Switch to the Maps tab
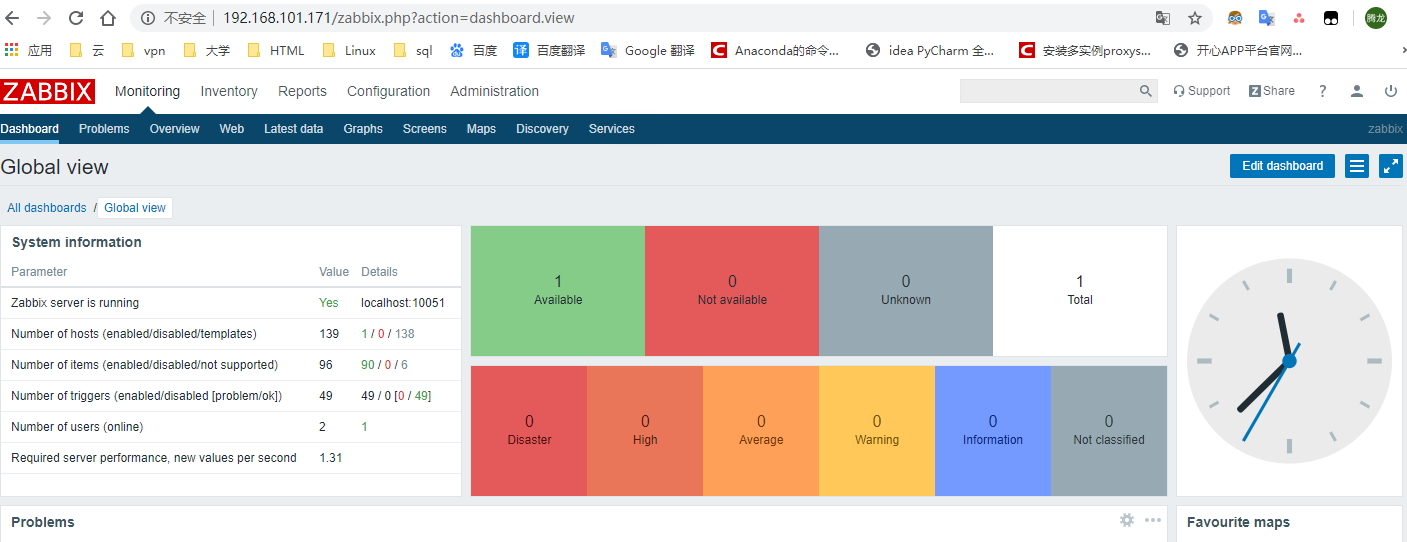The height and width of the screenshot is (542, 1407). 481,129
